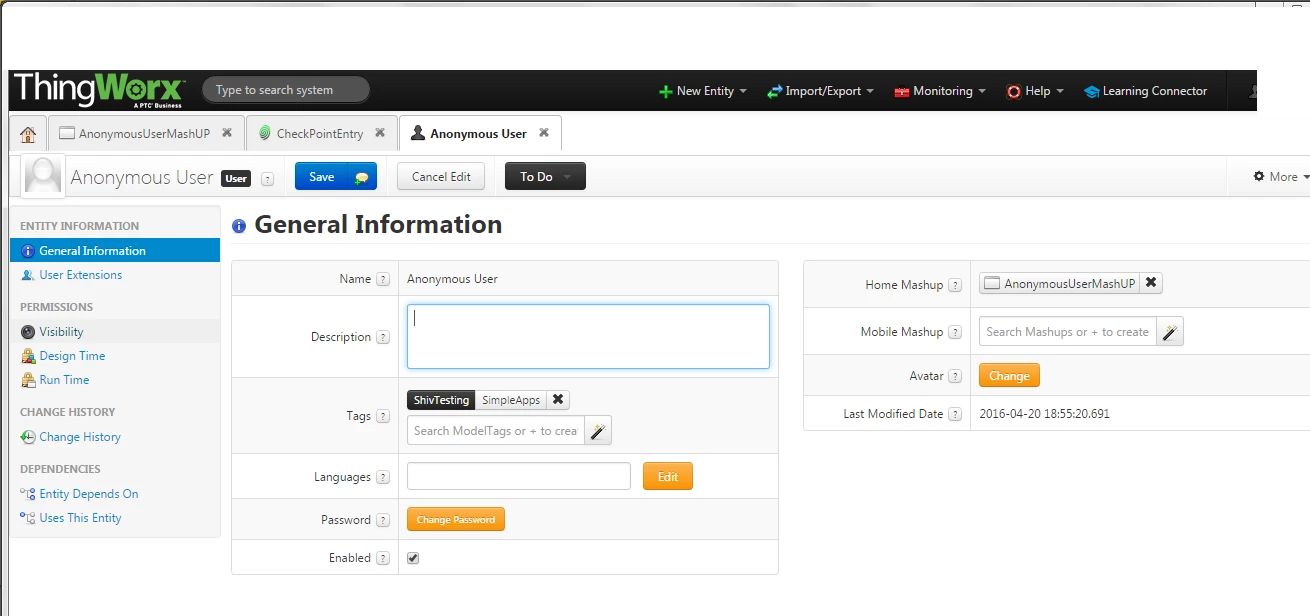Open the help icon next to Password
This screenshot has height=616, width=1310.
pos(383,520)
